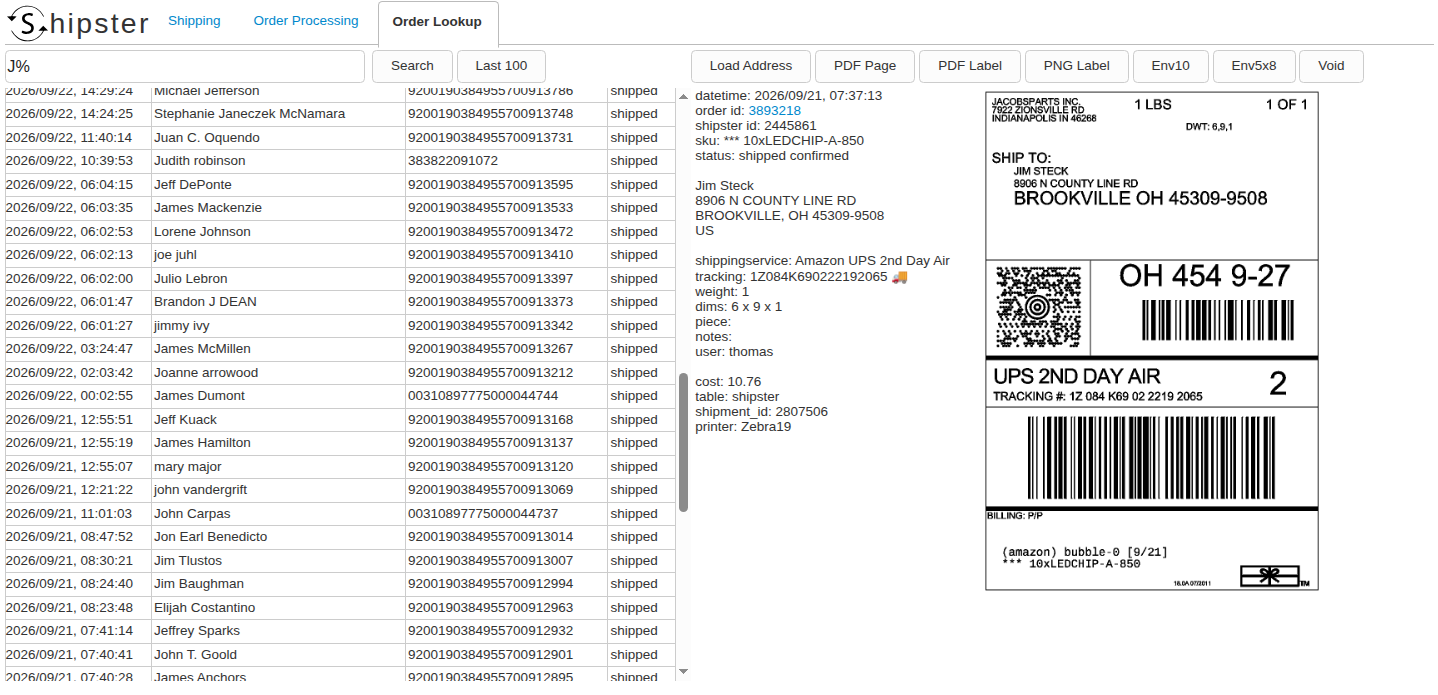Open the Order Processing tab

[306, 21]
